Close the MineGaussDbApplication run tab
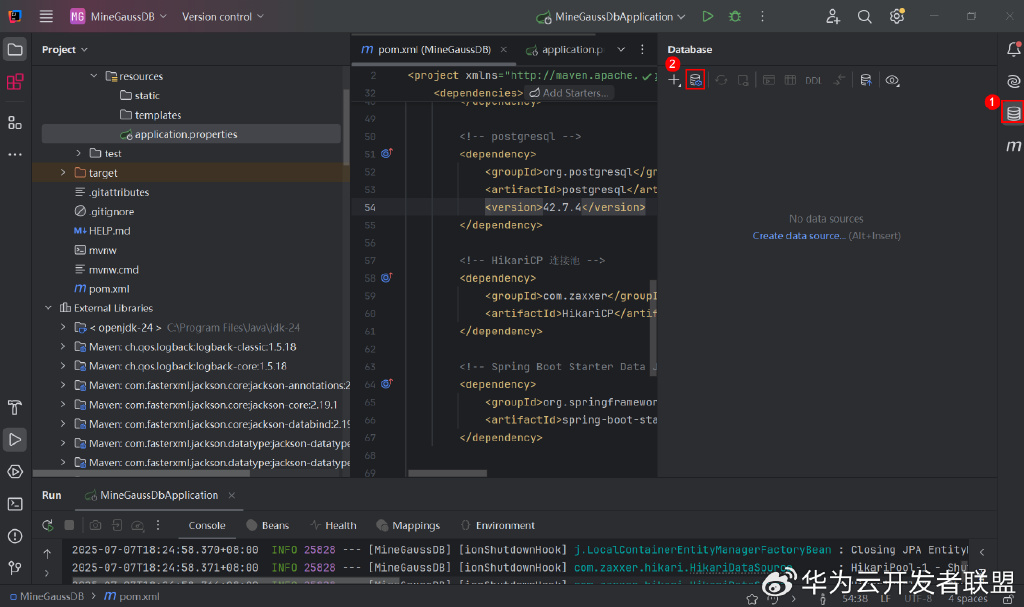 tap(232, 495)
